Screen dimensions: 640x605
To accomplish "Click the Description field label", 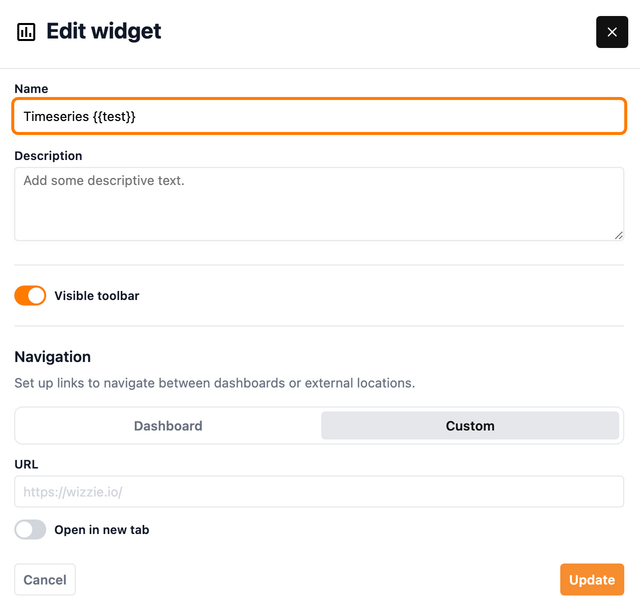I will pos(48,156).
